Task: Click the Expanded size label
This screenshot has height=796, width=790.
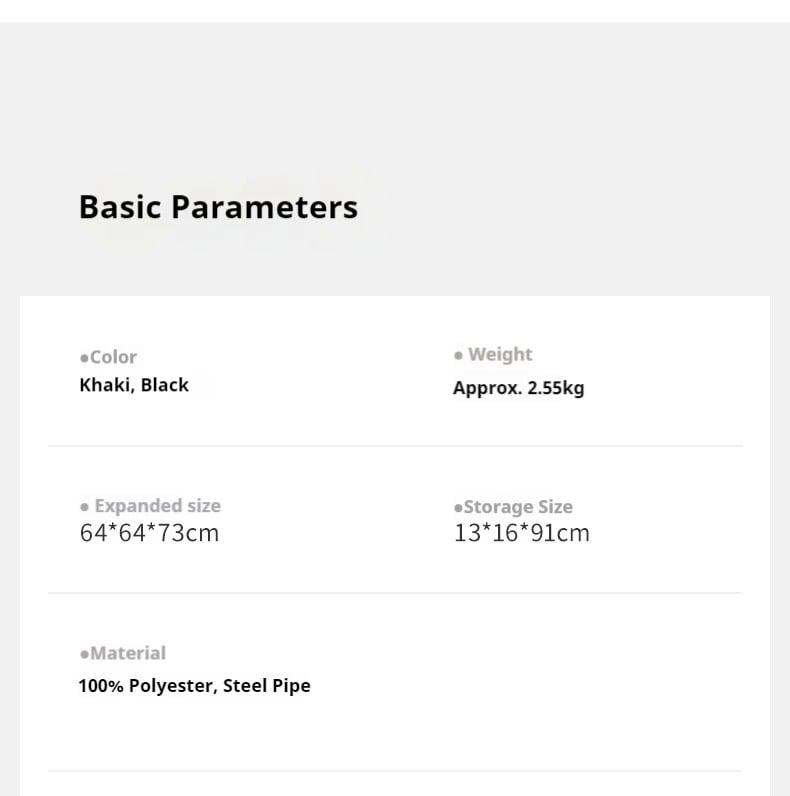Action: (x=157, y=506)
